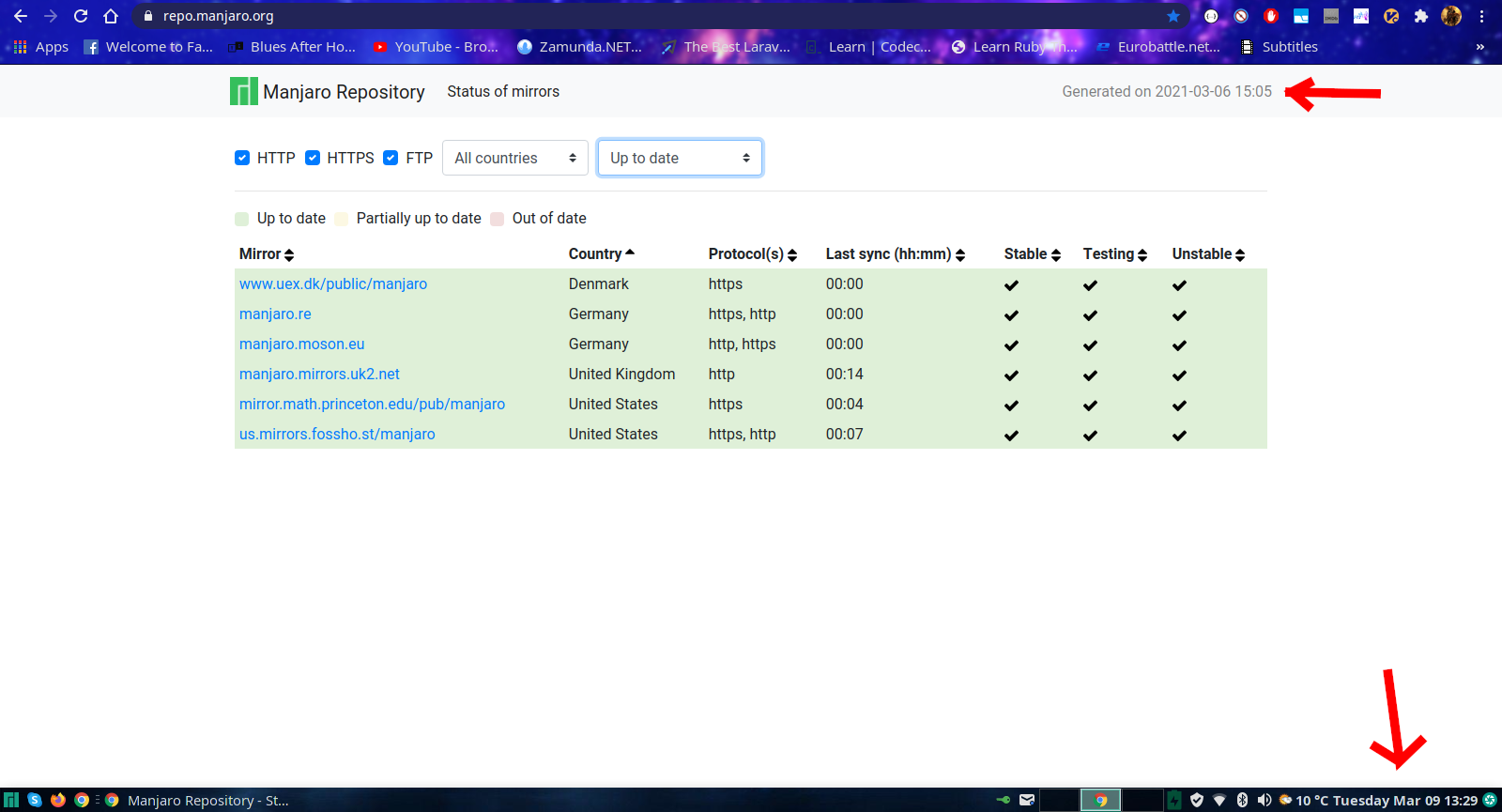Uncheck the HTTP protocol checkbox
This screenshot has width=1502, height=812.
click(242, 158)
